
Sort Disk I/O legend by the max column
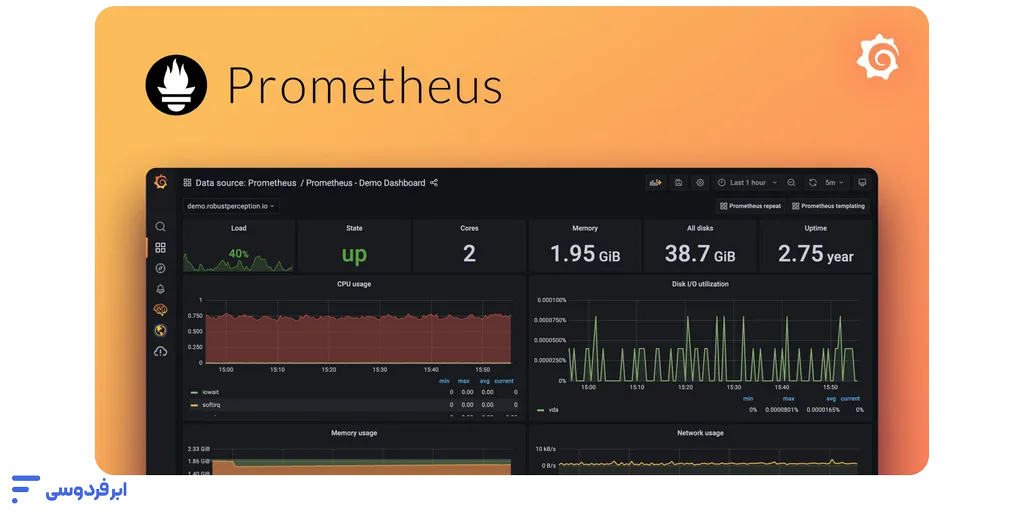tap(788, 399)
